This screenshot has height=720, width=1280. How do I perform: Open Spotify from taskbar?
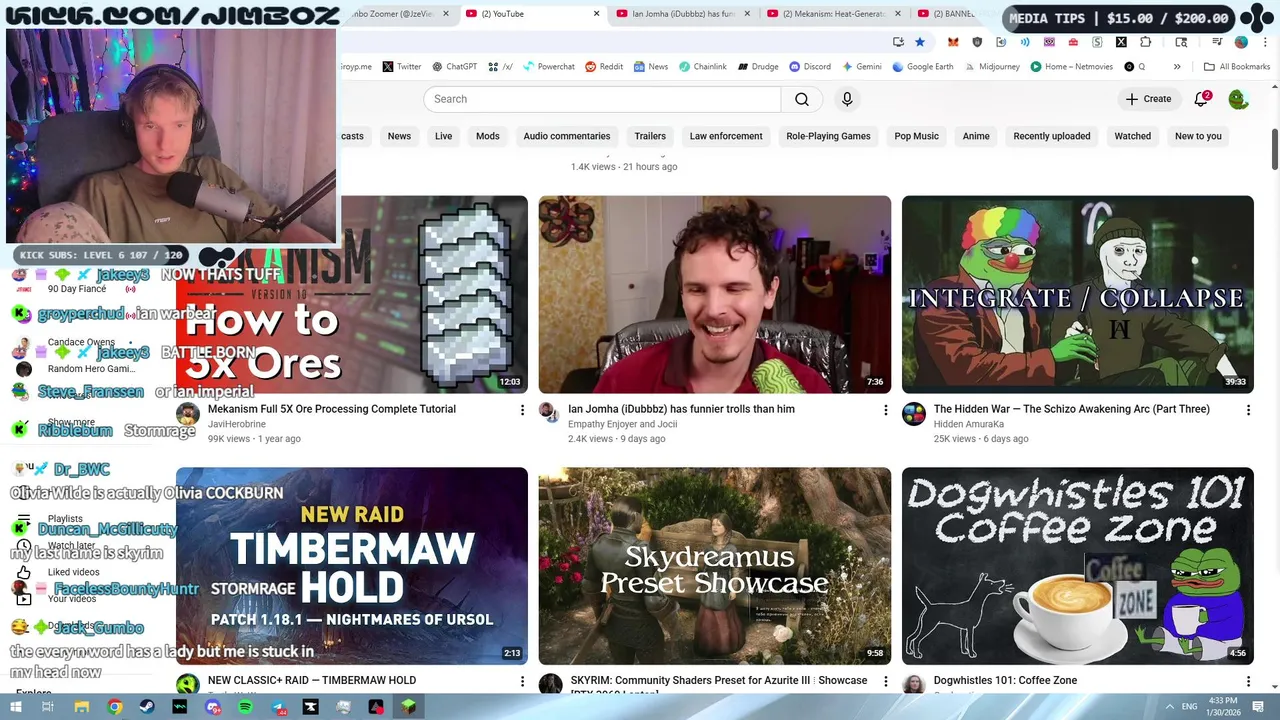click(x=246, y=707)
